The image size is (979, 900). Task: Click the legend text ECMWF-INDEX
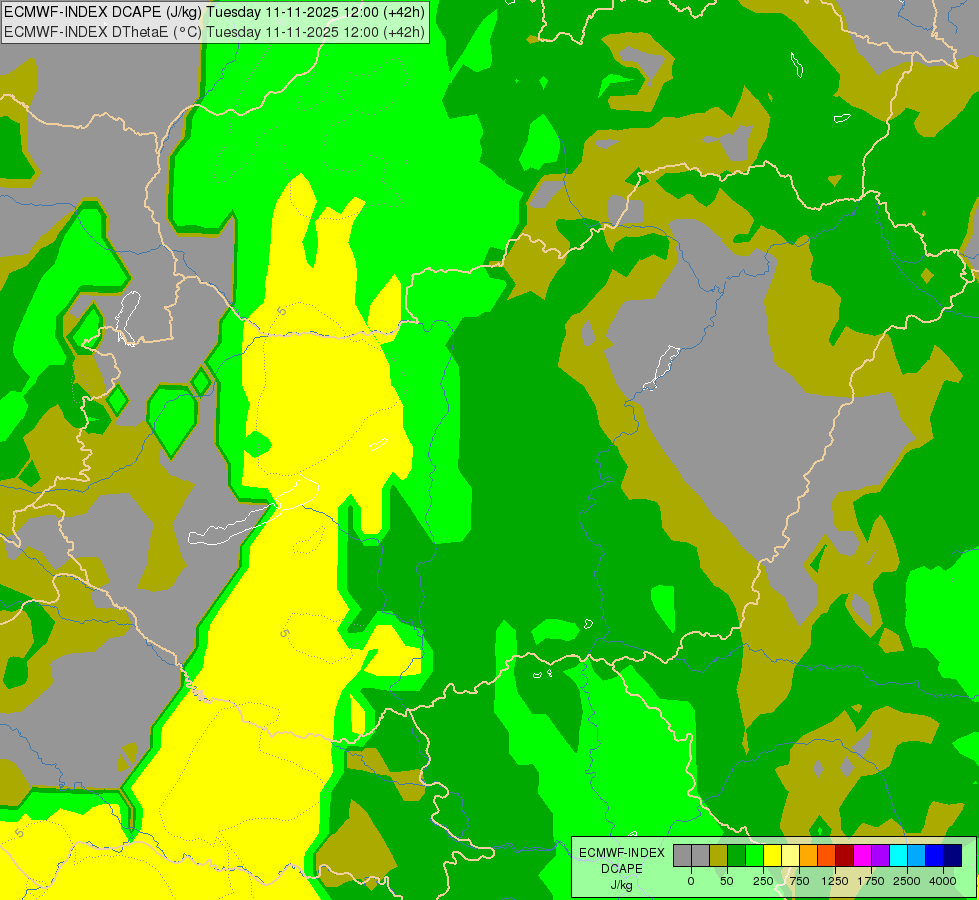pyautogui.click(x=622, y=853)
